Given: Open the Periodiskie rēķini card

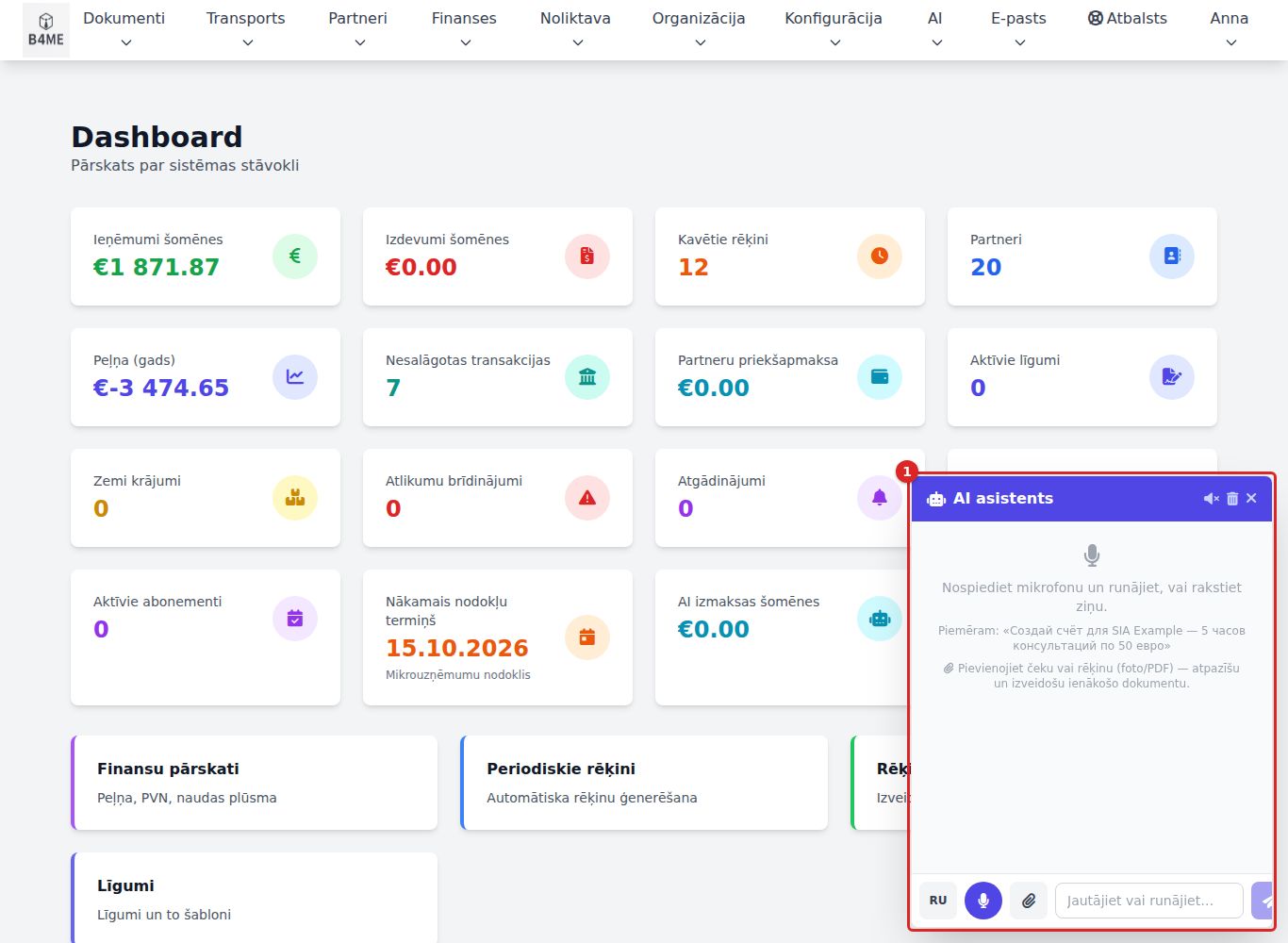Looking at the screenshot, I should coord(644,783).
